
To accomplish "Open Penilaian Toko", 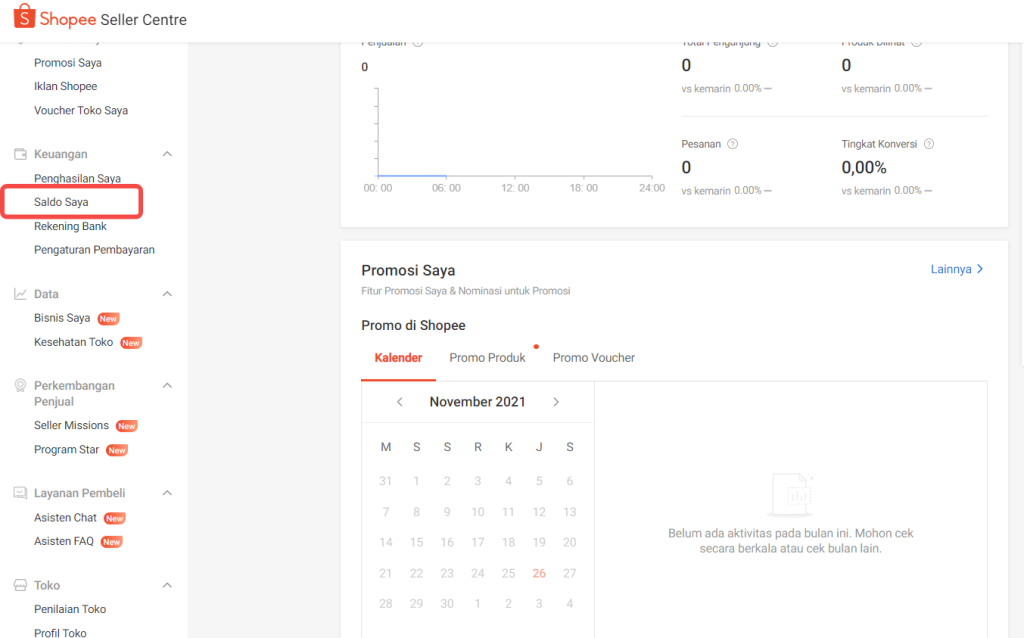I will click(x=70, y=609).
